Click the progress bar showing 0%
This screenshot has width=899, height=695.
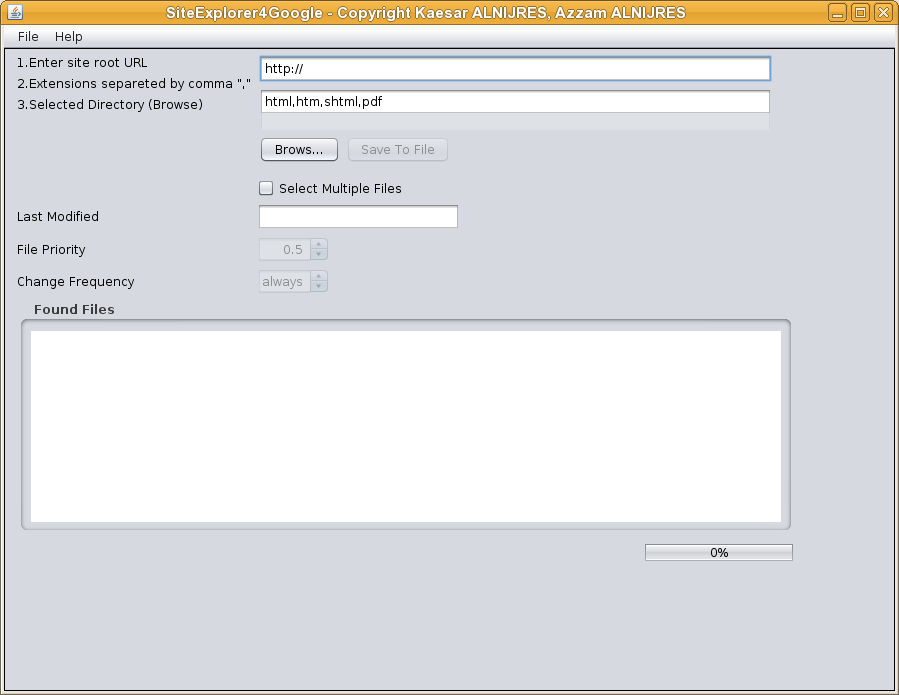(718, 553)
